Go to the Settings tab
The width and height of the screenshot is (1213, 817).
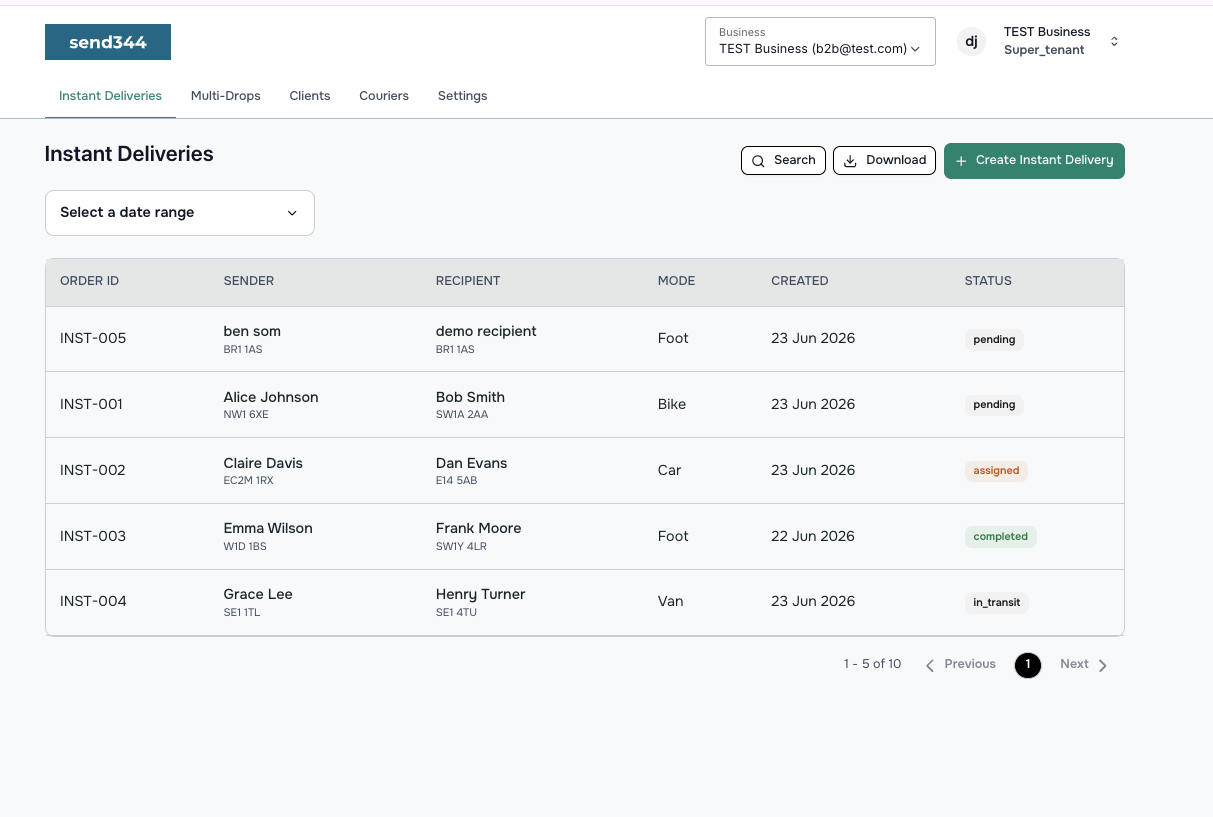pos(463,96)
